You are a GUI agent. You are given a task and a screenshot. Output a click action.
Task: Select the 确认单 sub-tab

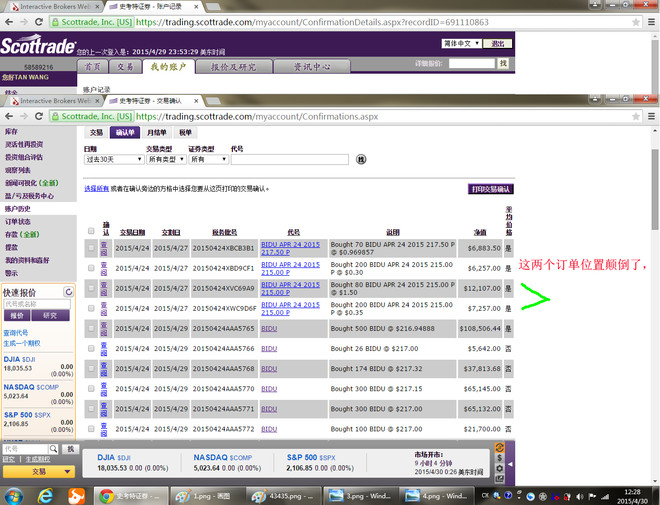click(x=125, y=133)
